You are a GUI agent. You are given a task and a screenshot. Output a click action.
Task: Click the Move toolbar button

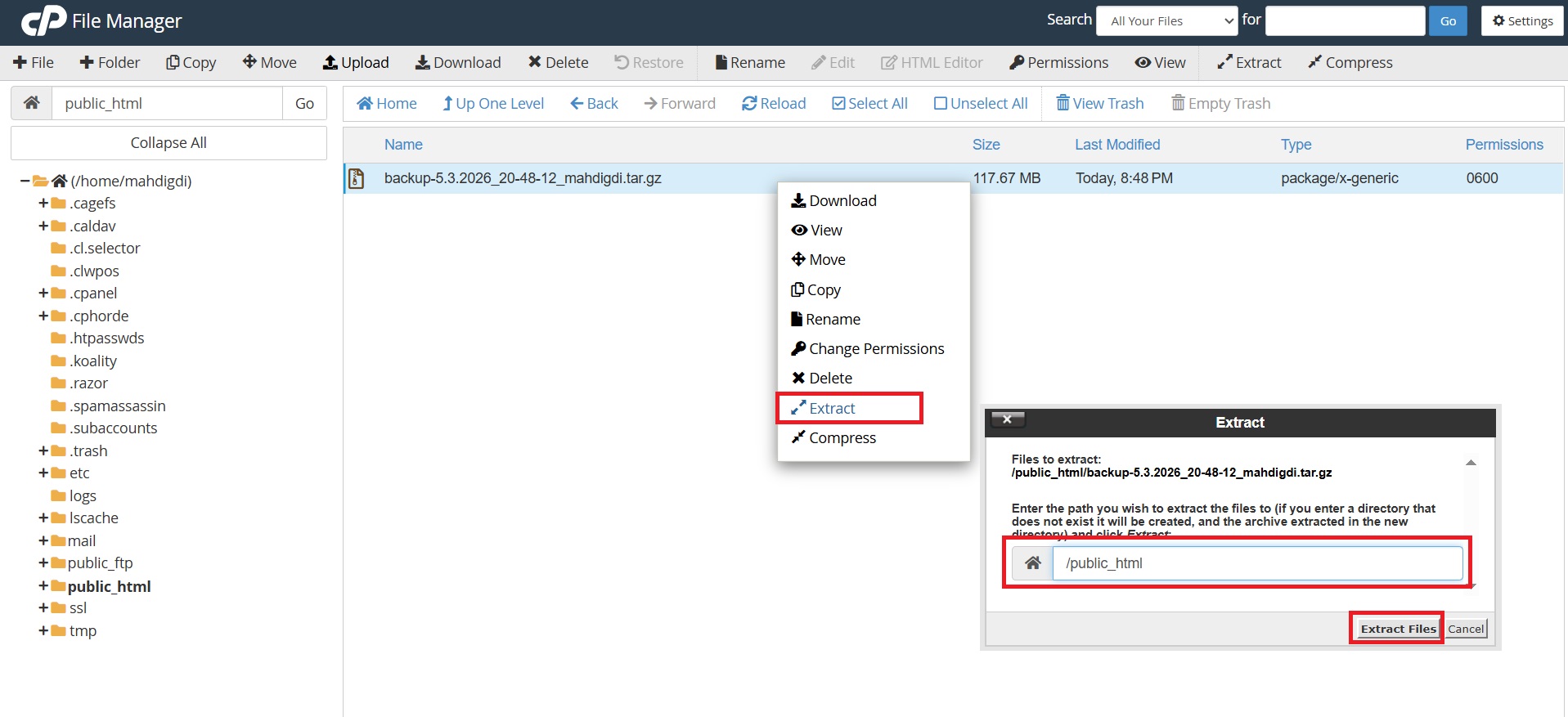[x=270, y=63]
